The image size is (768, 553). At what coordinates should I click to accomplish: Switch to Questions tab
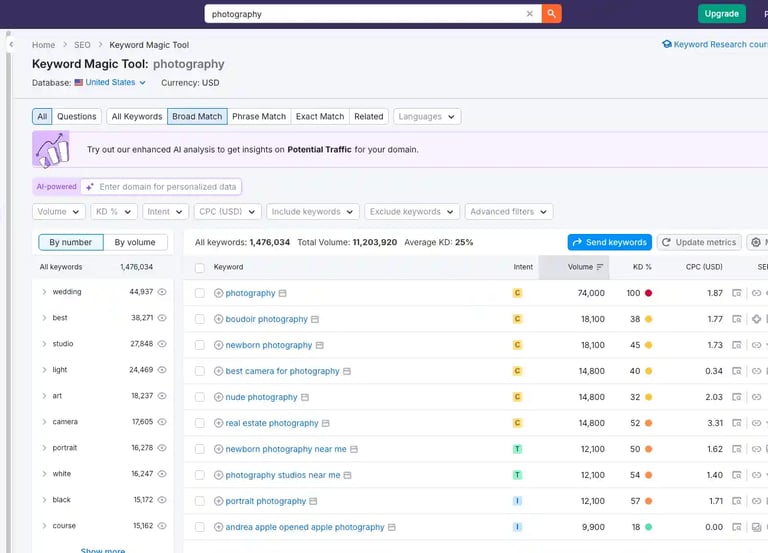tap(76, 117)
